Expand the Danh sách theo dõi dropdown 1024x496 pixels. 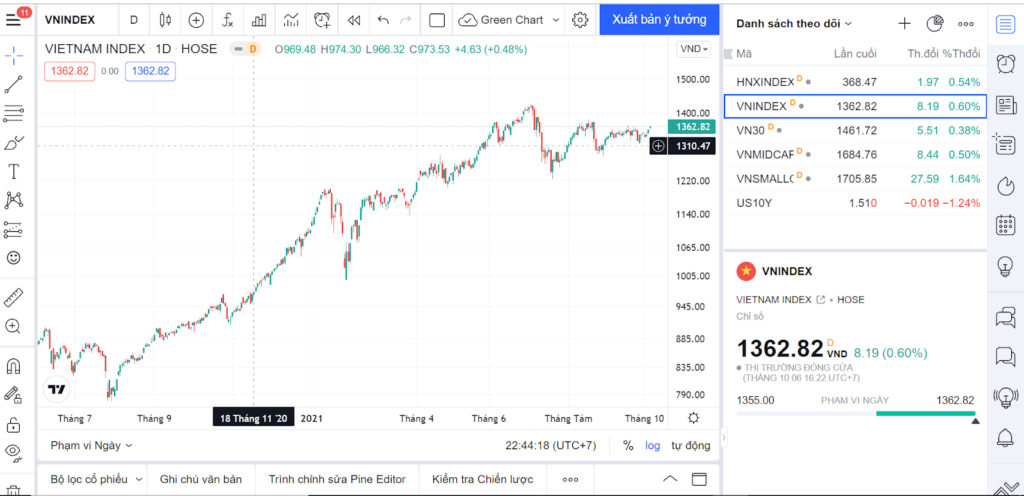(x=794, y=23)
